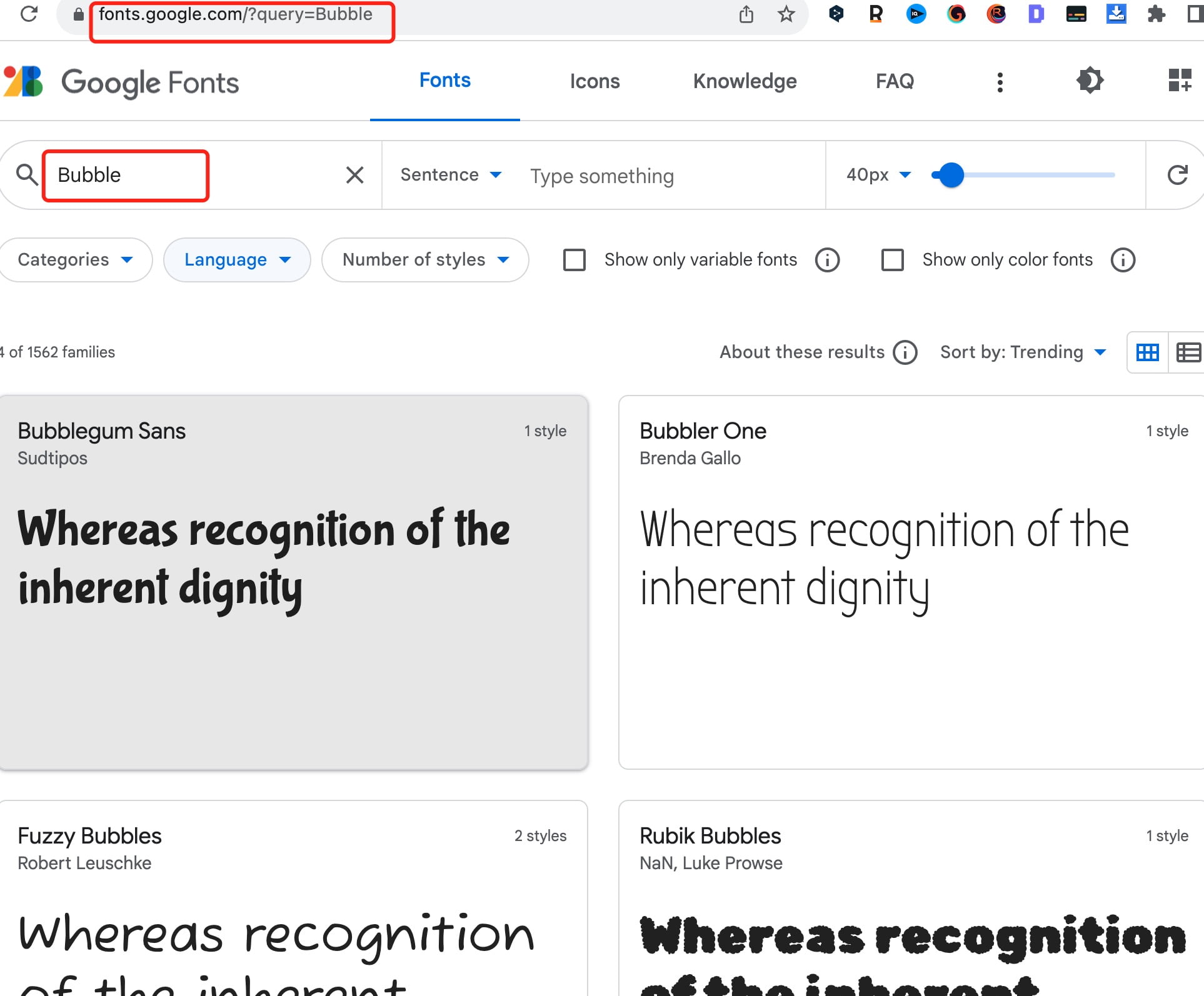Reload the page in the browser
The height and width of the screenshot is (996, 1204).
click(x=29, y=14)
